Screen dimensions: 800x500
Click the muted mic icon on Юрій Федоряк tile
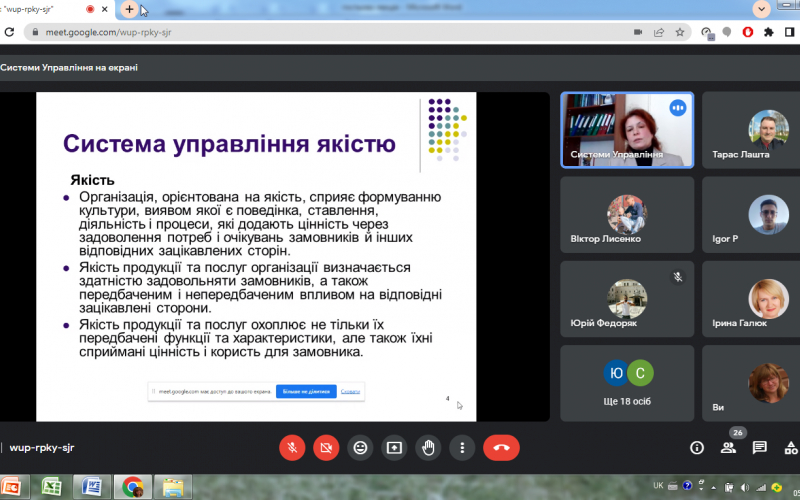point(678,277)
